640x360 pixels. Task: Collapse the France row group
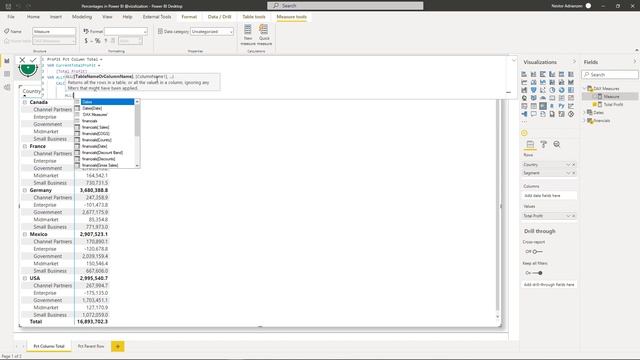pyautogui.click(x=25, y=146)
